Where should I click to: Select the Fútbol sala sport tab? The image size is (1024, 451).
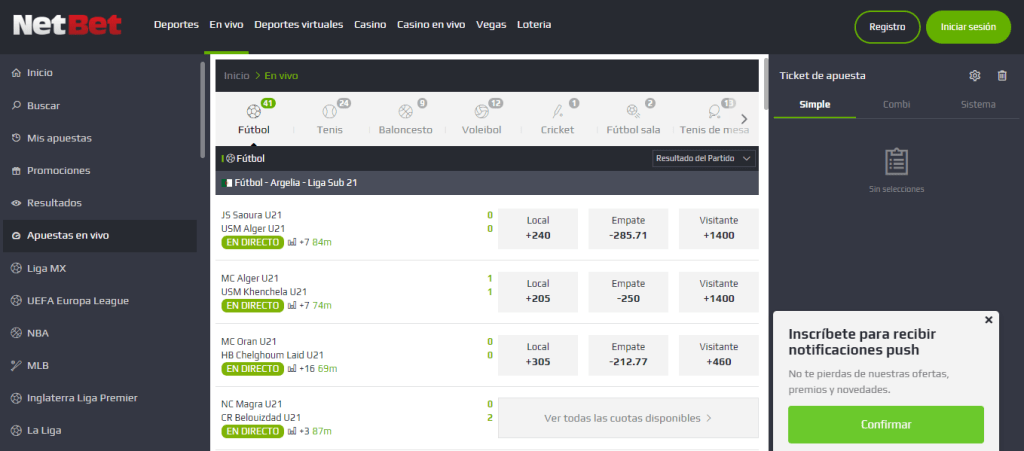click(x=633, y=118)
